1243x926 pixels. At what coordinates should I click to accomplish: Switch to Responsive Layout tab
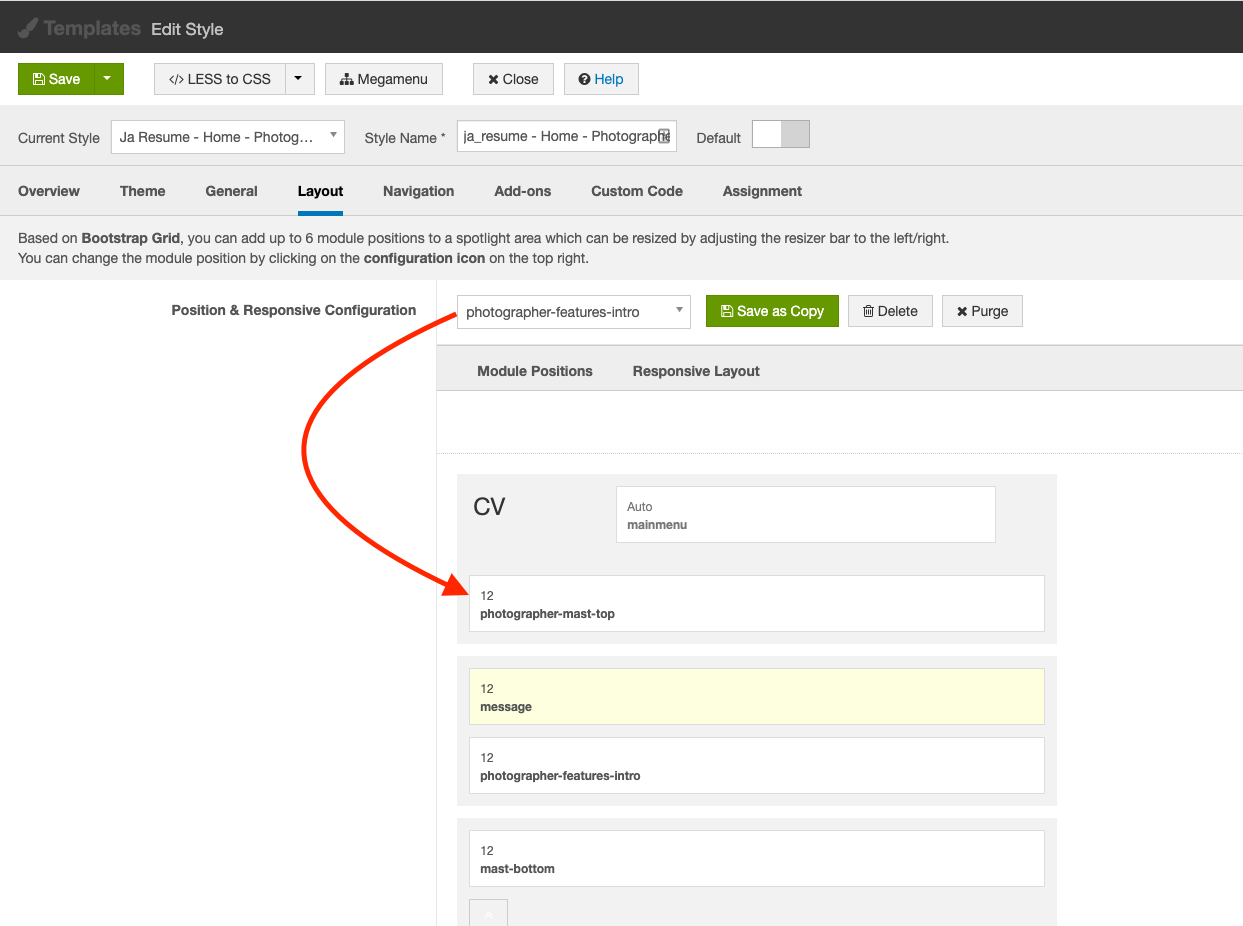[x=696, y=371]
